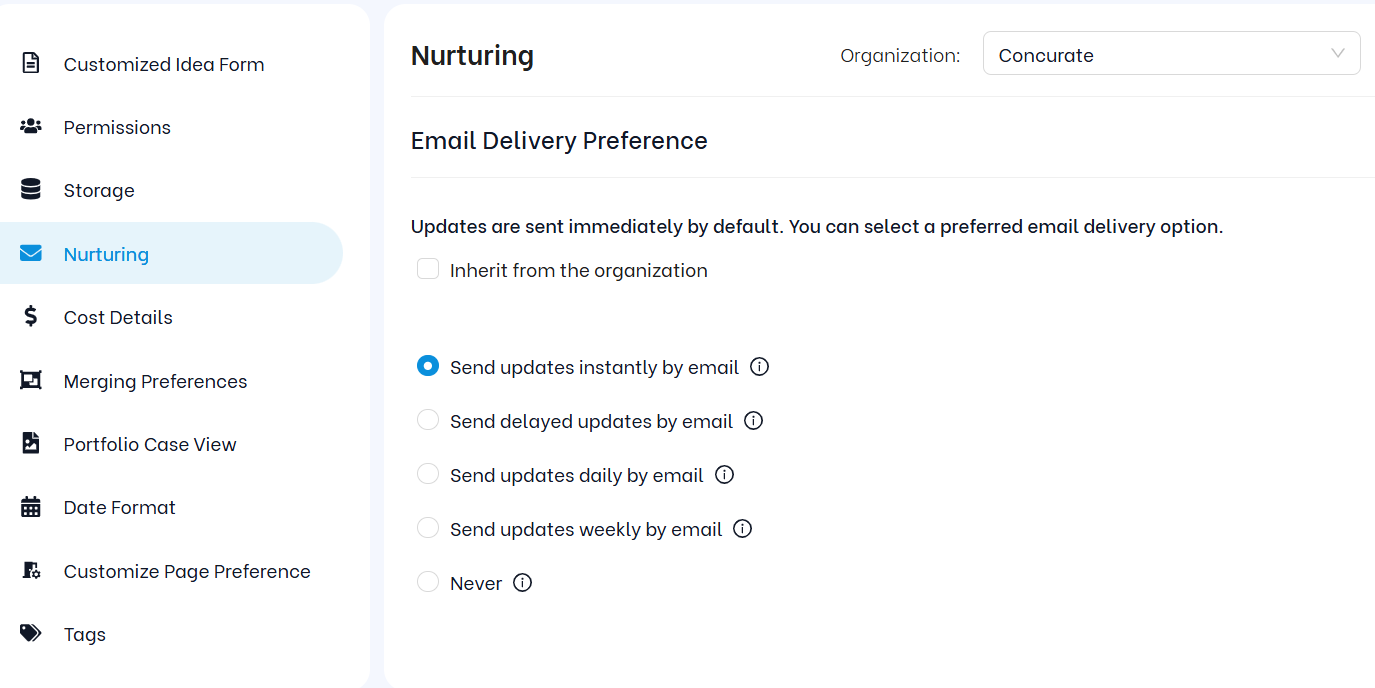Expand the Organization dropdown chevron arrow

[x=1338, y=54]
